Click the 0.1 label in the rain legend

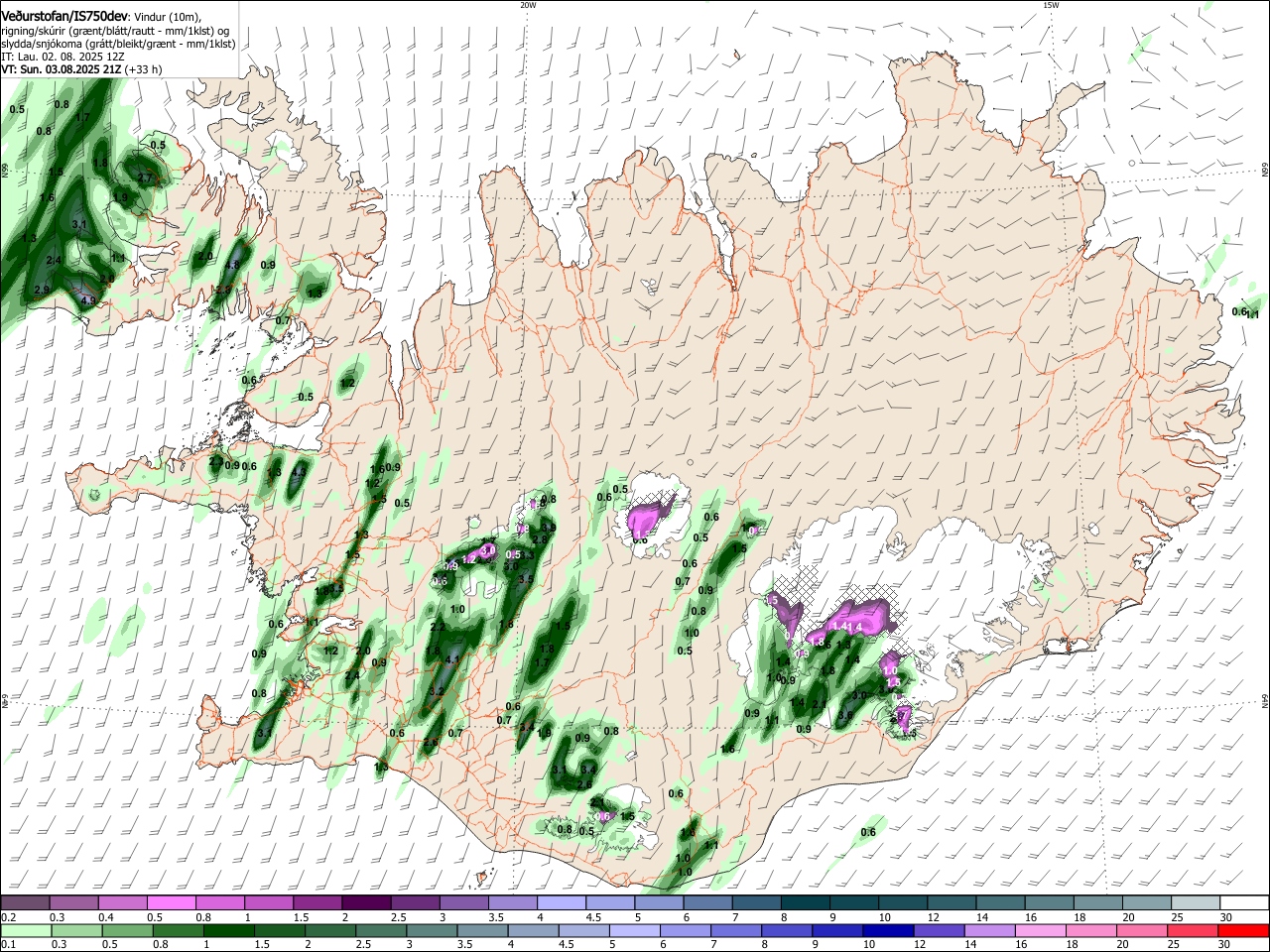pyautogui.click(x=8, y=944)
